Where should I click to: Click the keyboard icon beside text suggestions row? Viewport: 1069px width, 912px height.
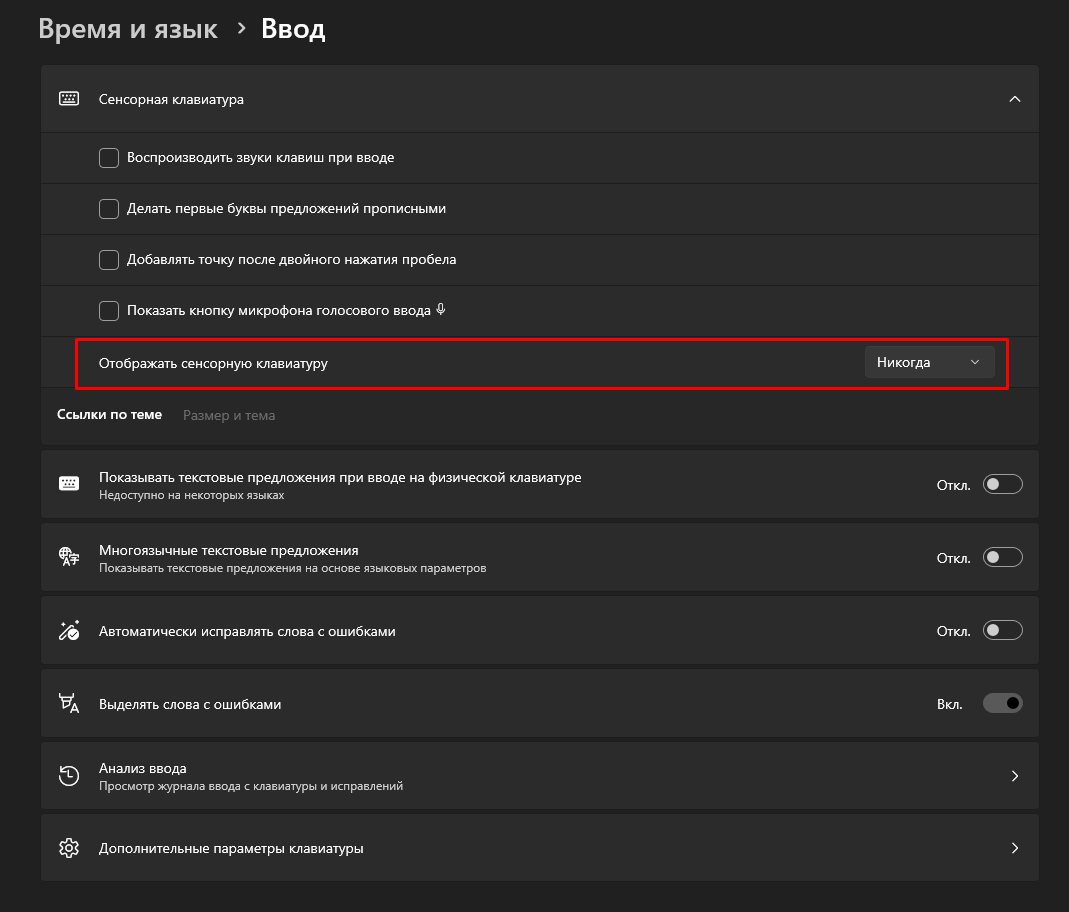point(69,484)
